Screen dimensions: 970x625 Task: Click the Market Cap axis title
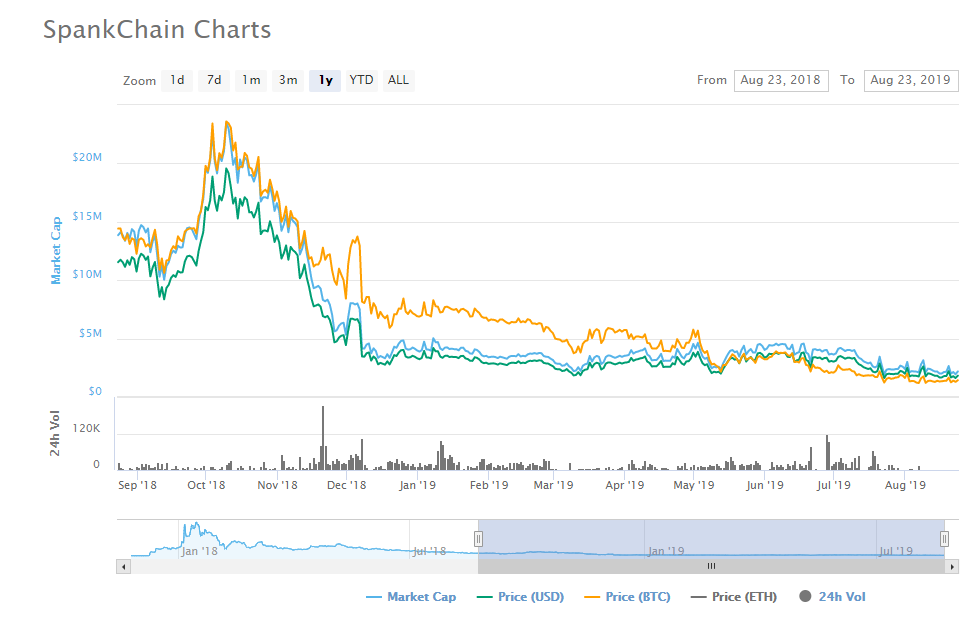click(x=56, y=251)
